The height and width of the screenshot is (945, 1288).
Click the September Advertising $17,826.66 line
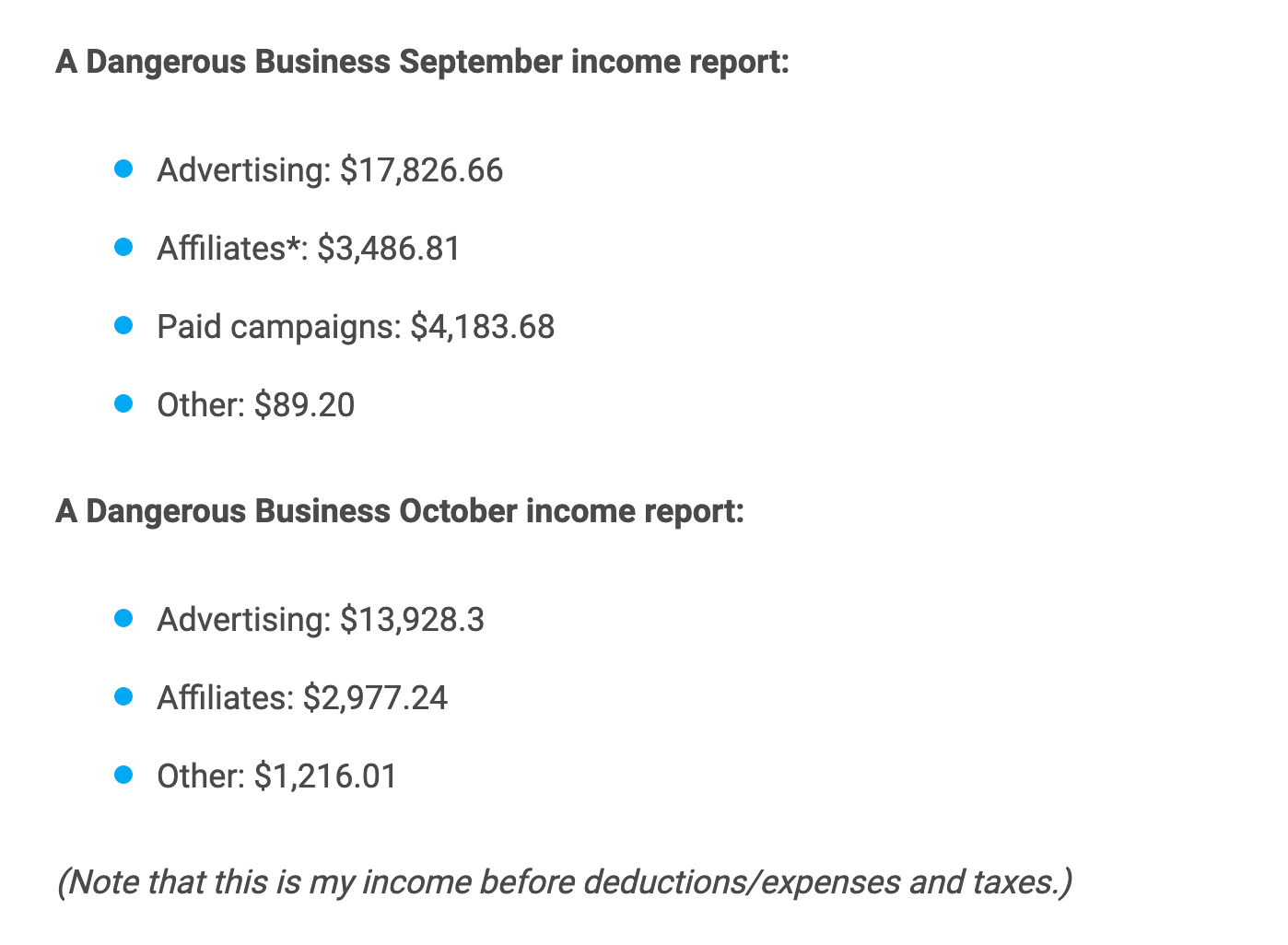pos(330,170)
